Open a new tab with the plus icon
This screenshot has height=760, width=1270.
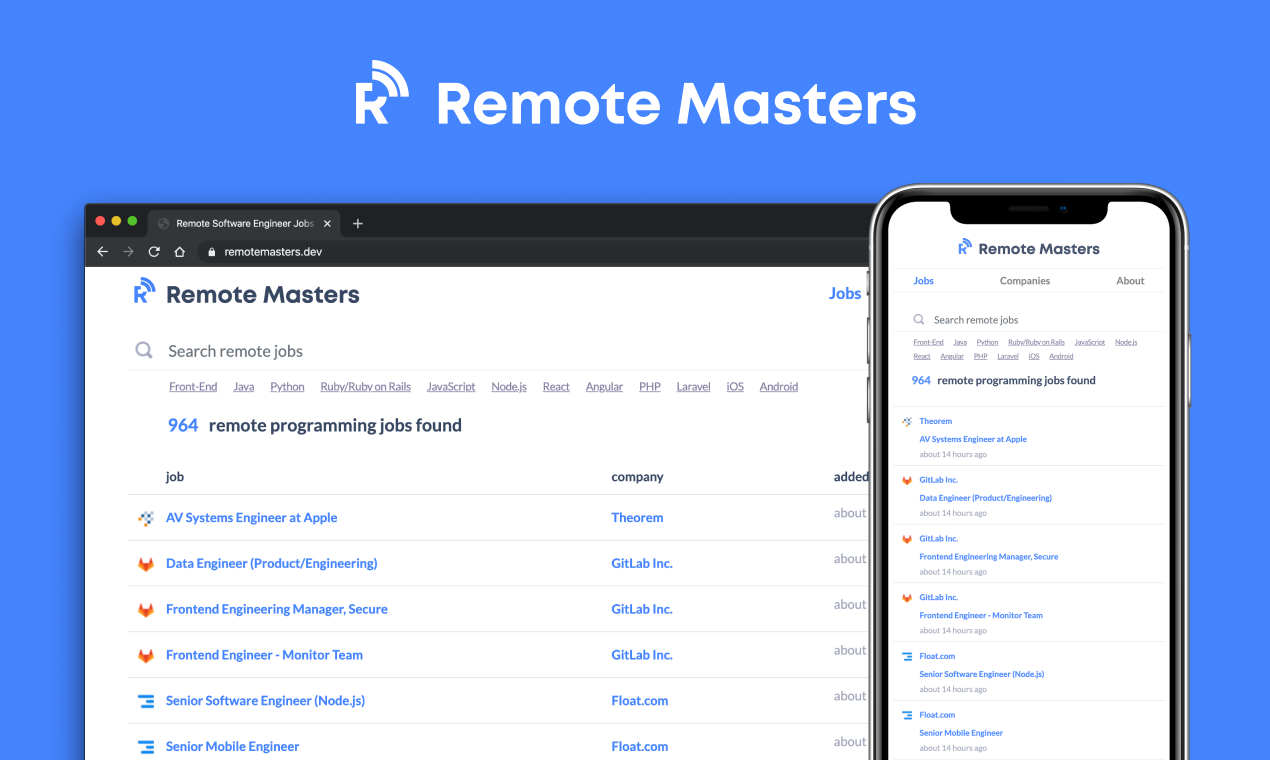coord(358,223)
